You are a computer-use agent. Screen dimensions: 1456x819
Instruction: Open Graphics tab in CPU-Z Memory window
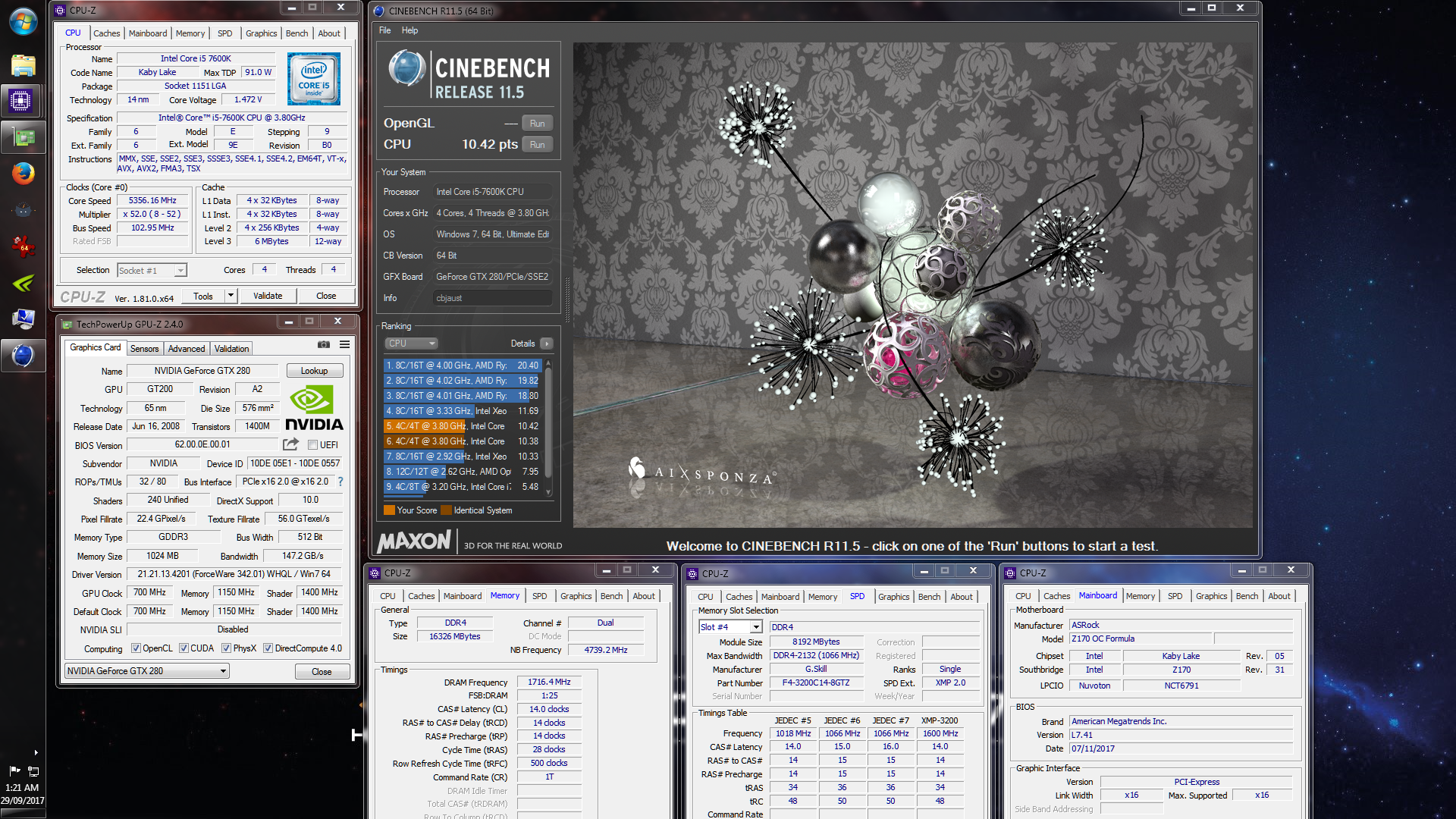(x=576, y=596)
